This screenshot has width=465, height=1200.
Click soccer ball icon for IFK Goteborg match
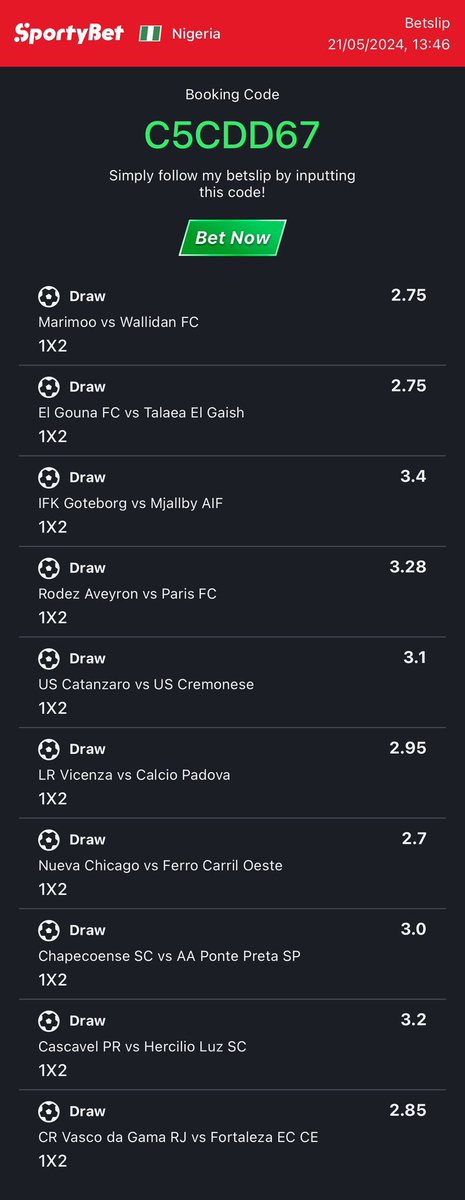(x=49, y=477)
